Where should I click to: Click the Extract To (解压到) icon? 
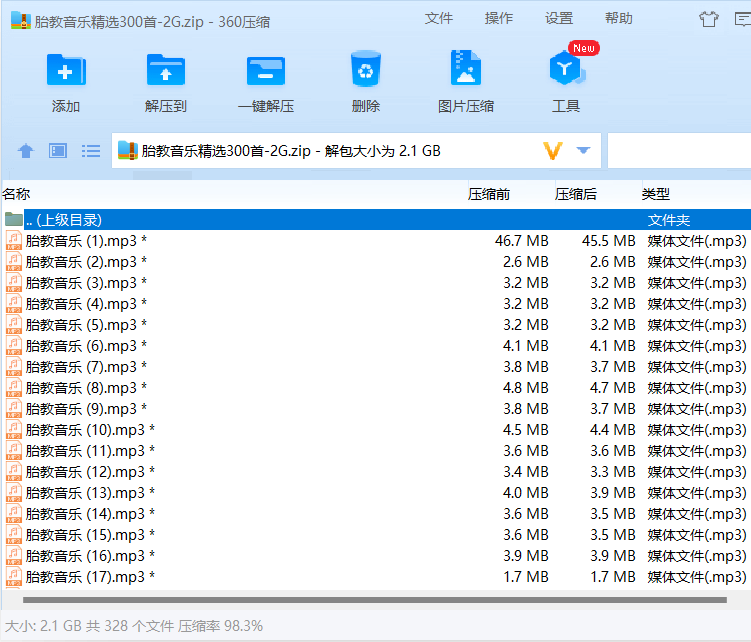[166, 72]
